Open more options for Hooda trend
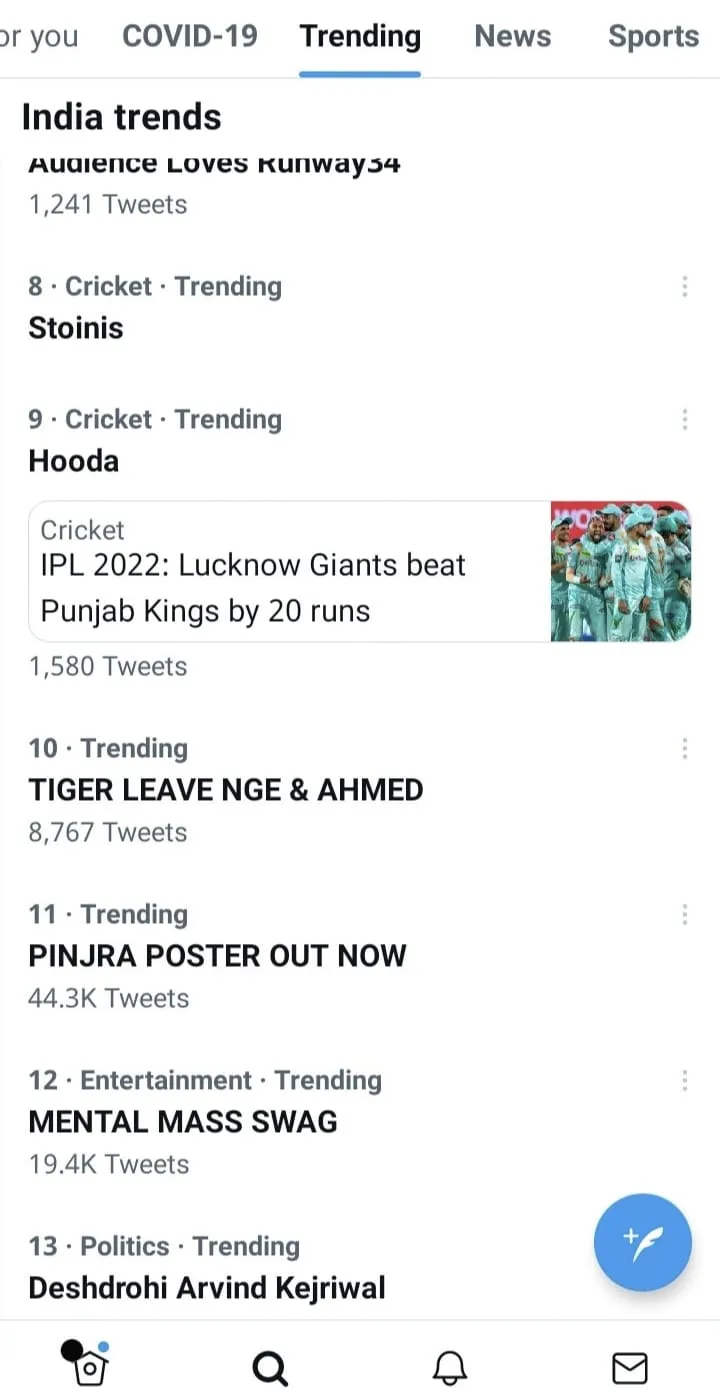 point(684,420)
